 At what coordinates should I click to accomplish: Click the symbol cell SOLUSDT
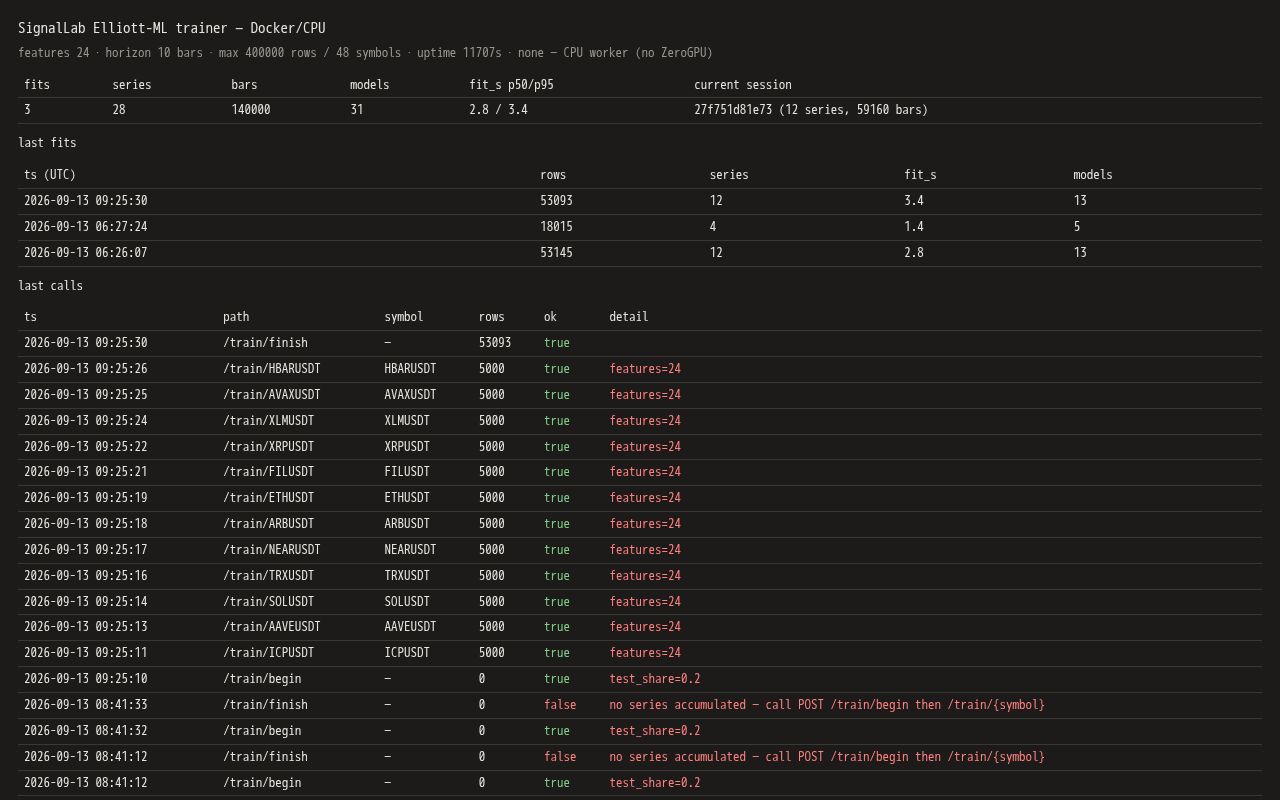(407, 602)
